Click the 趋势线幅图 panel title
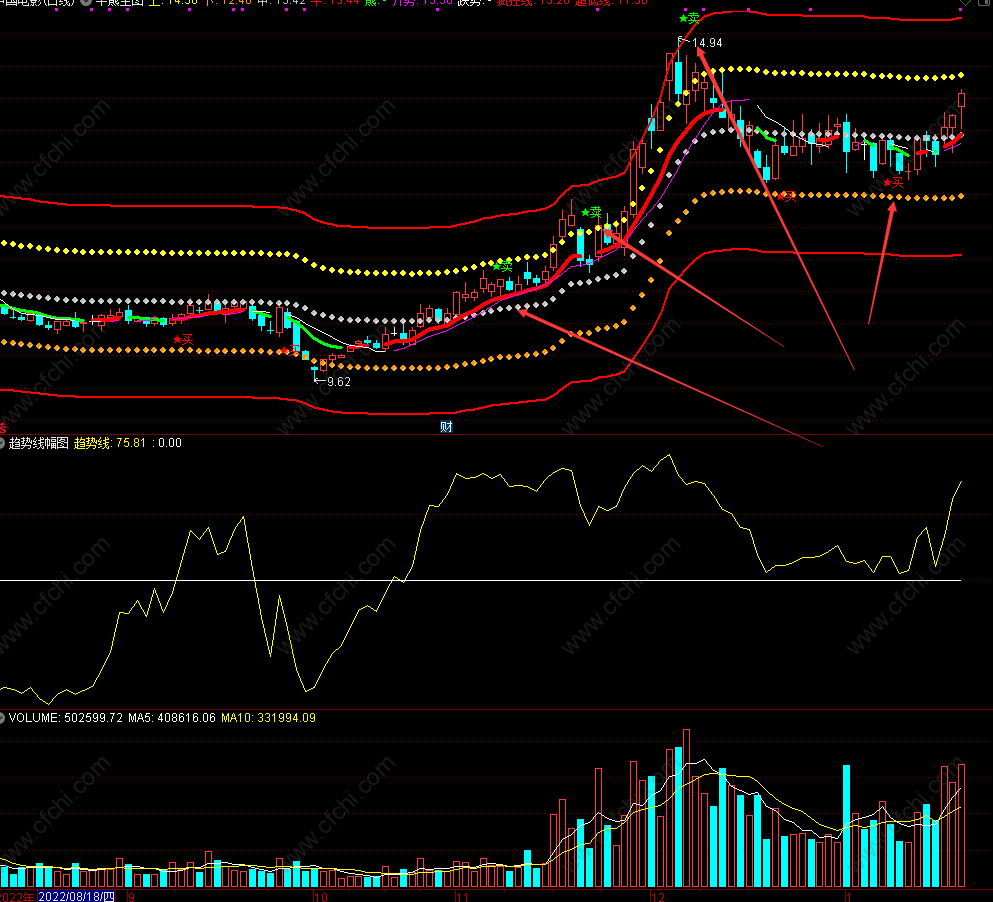This screenshot has width=993, height=902. tap(39, 443)
